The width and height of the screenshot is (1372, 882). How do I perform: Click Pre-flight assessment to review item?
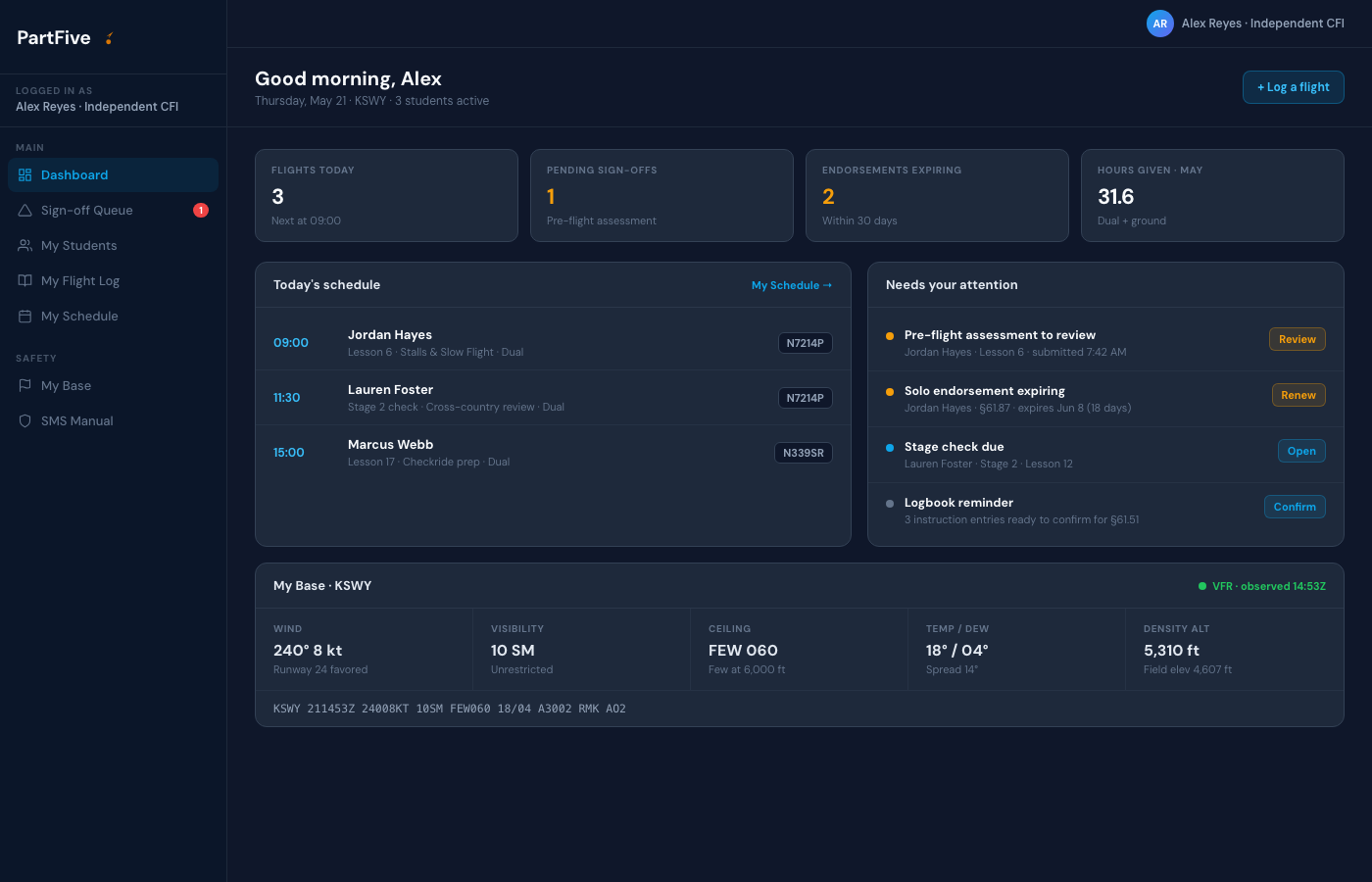1105,343
